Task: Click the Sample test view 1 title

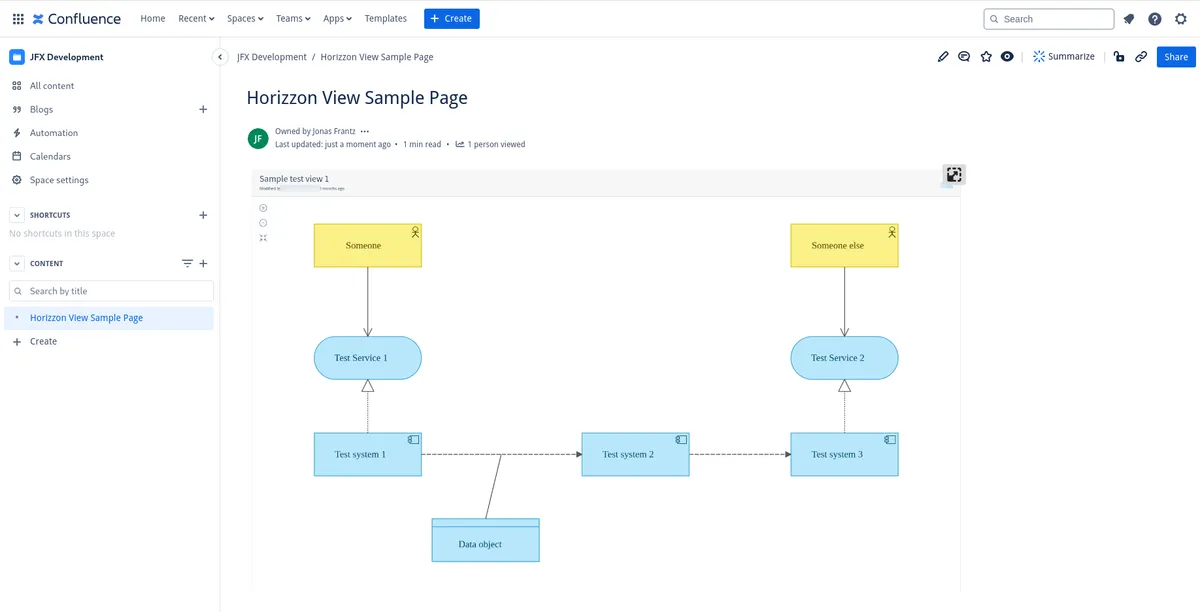Action: pos(294,179)
